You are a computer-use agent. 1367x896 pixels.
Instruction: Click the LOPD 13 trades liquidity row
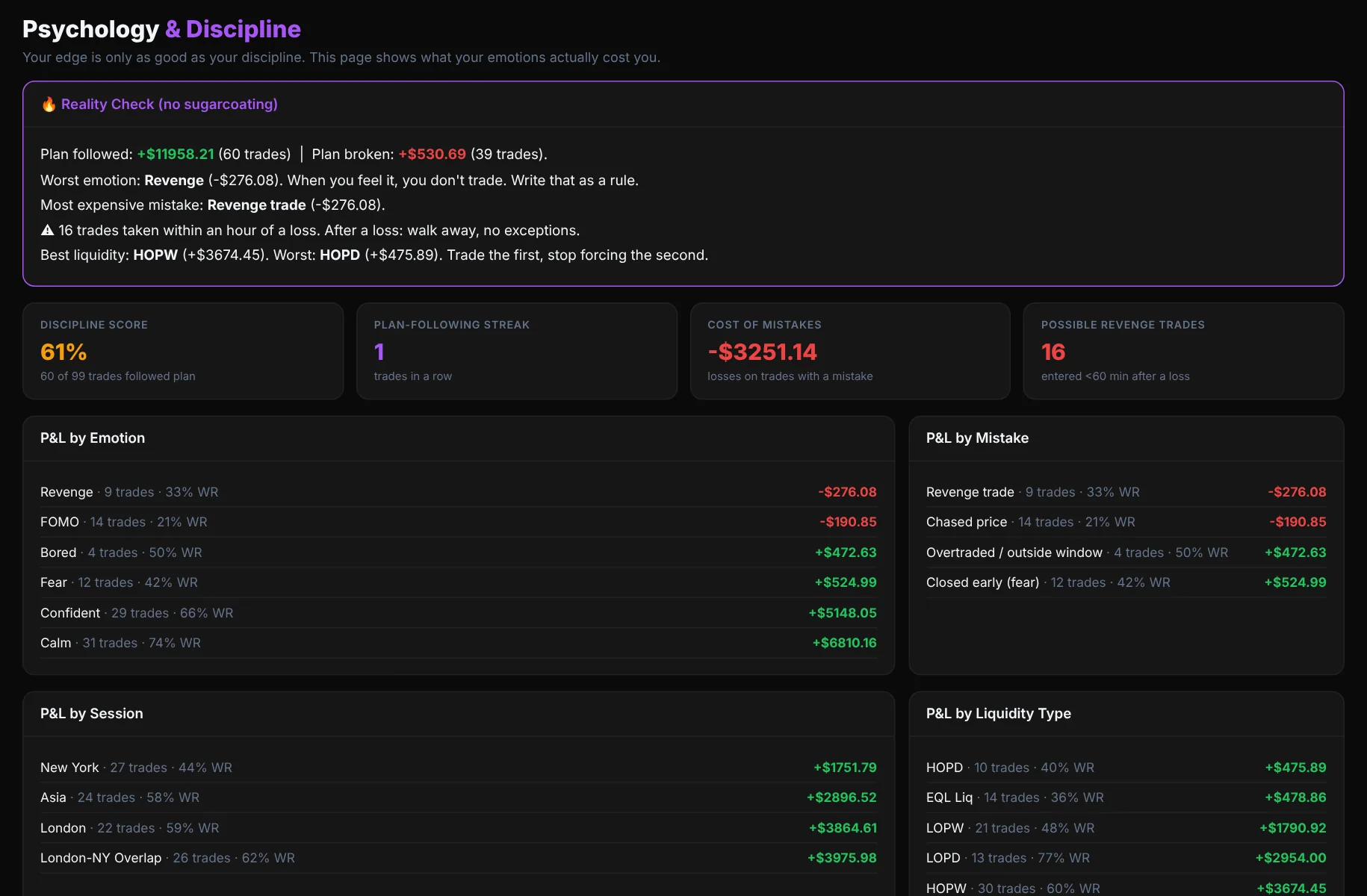[x=1126, y=858]
